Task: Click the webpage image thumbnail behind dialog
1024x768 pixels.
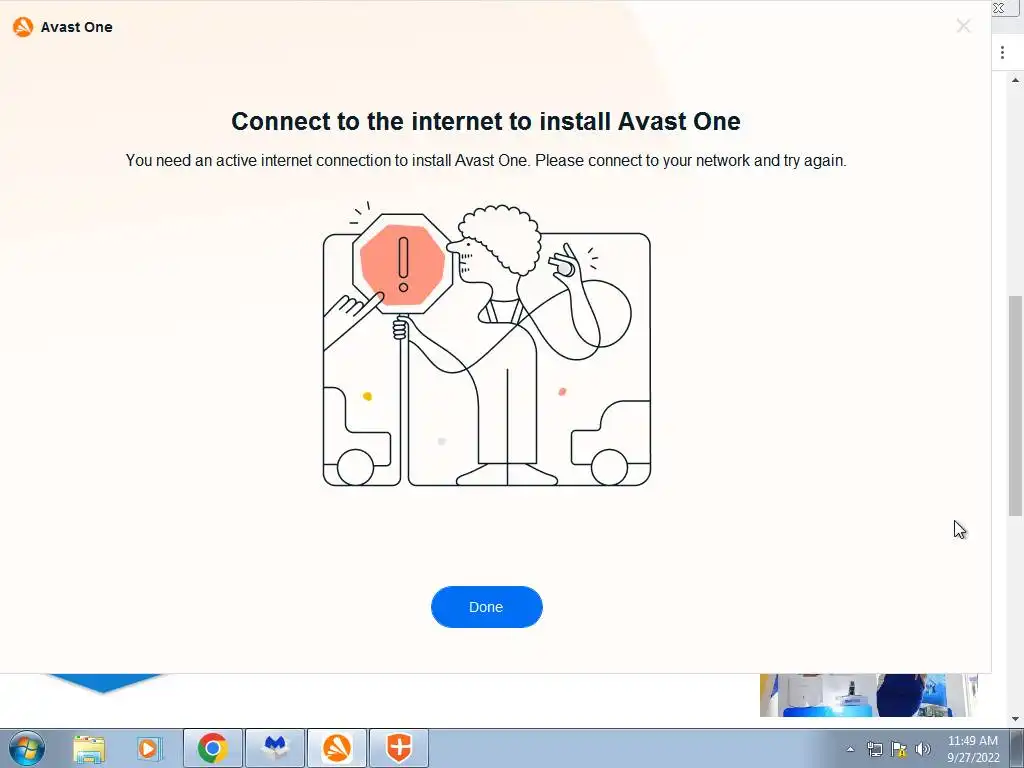Action: [x=869, y=695]
